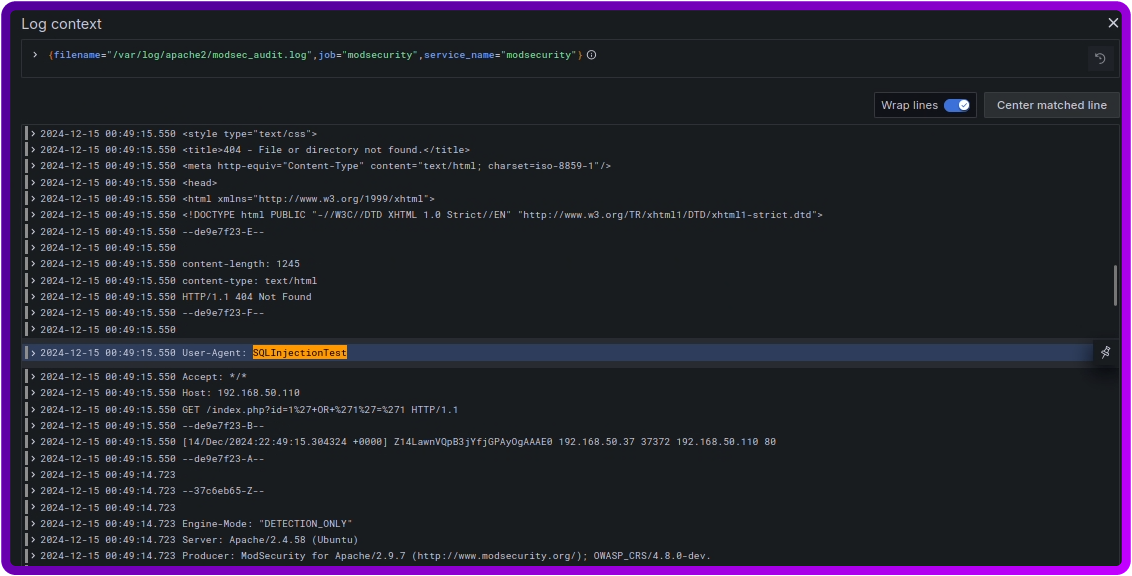Screen dimensions: 1132x576
Task: Expand the 404 title log row
Action: click(x=33, y=149)
